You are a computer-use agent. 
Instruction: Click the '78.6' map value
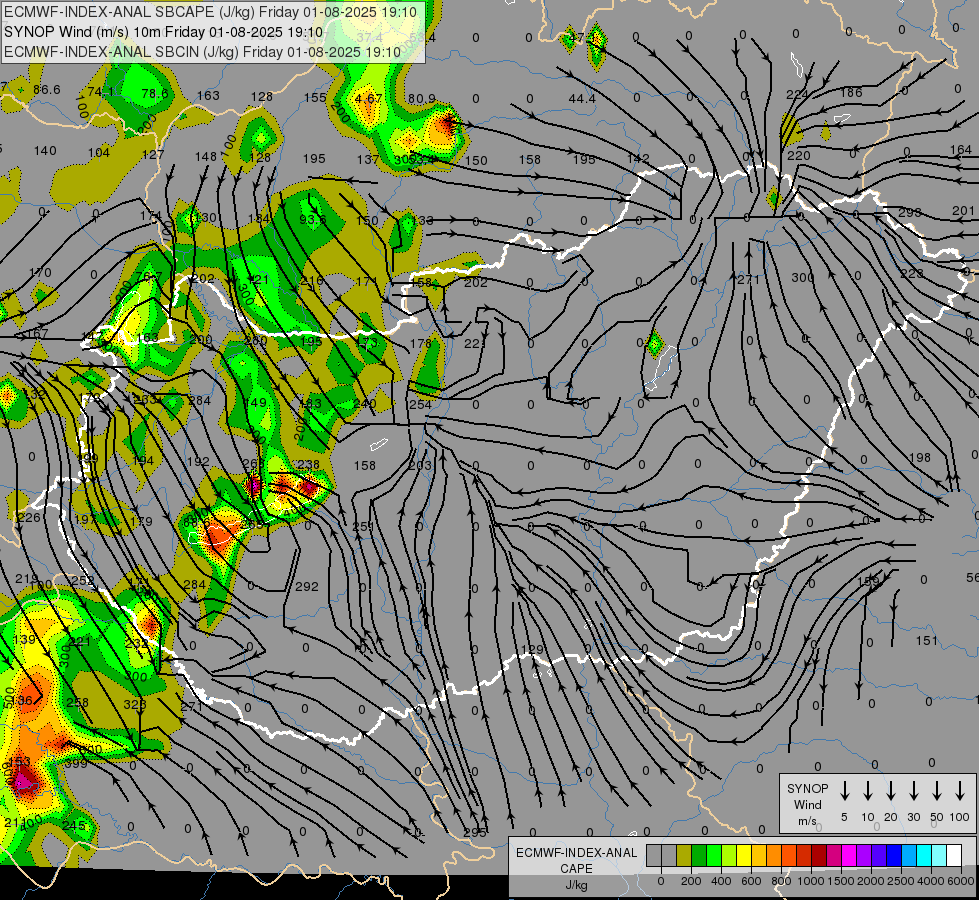coord(155,94)
